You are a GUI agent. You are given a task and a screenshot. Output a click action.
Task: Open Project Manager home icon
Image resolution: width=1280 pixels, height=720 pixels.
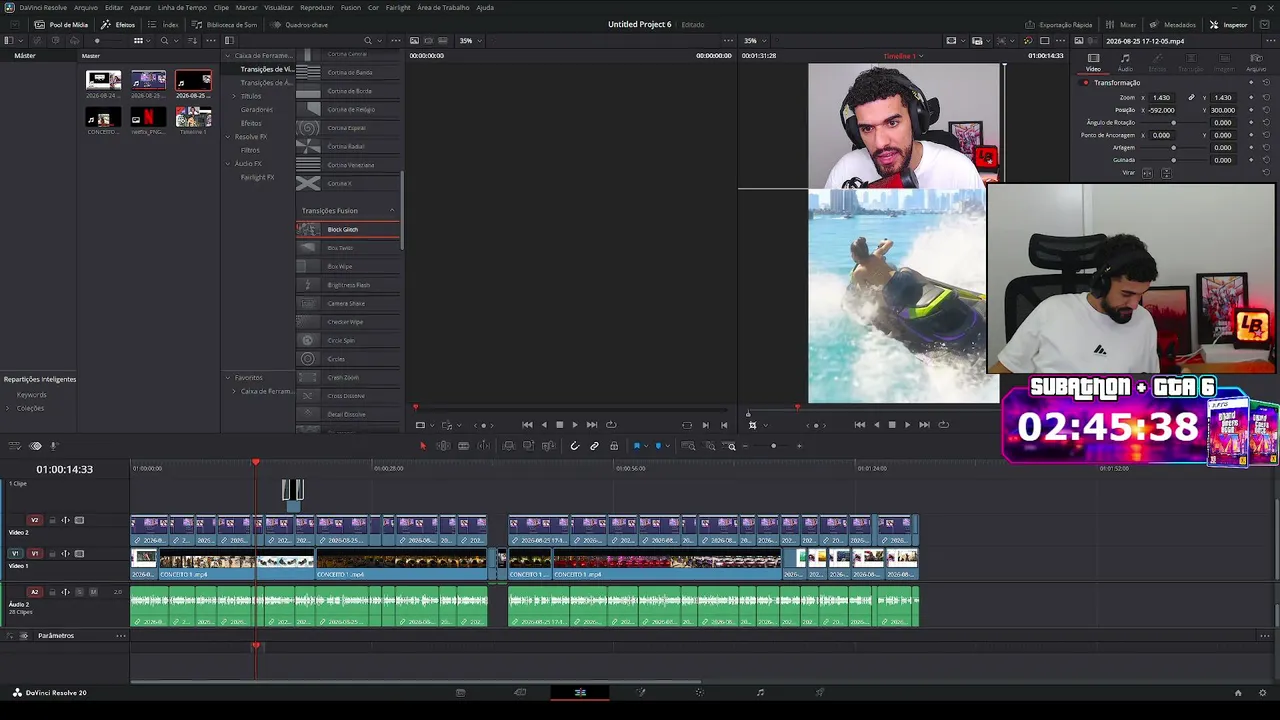coord(1238,692)
